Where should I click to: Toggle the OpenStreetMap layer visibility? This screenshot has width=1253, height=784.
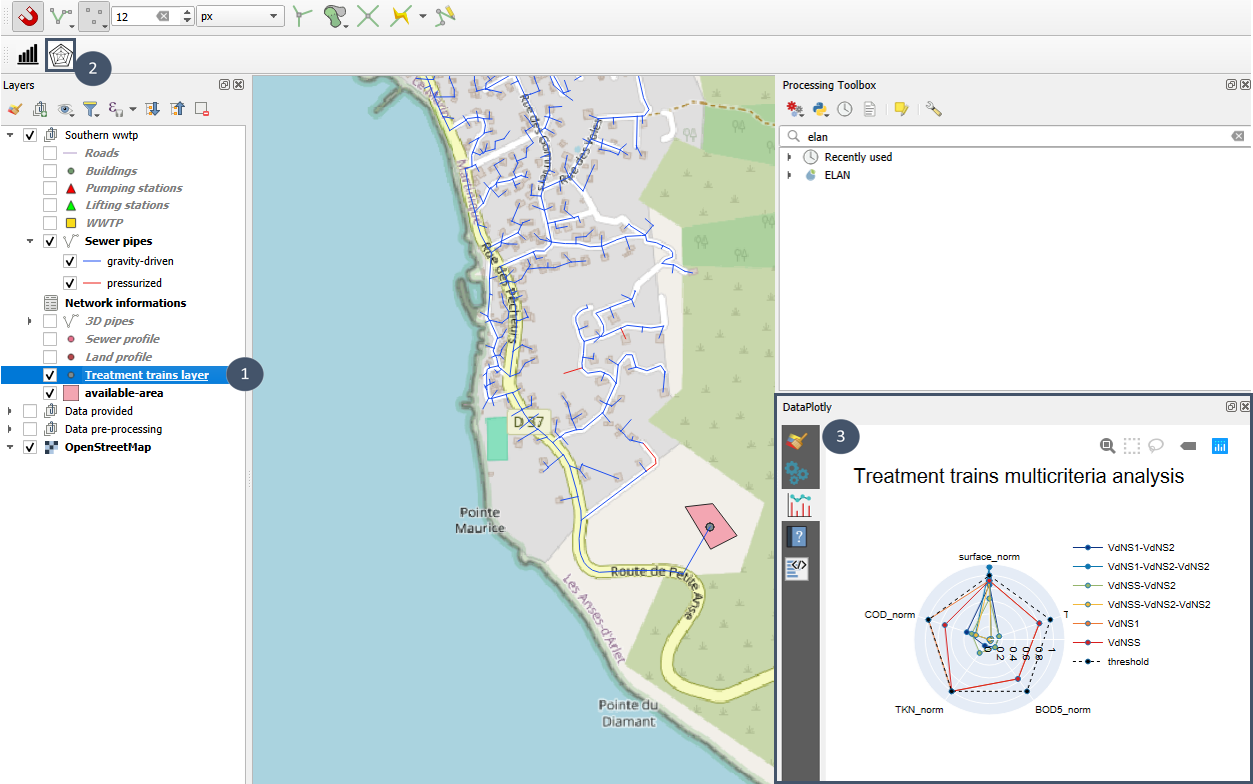pyautogui.click(x=30, y=447)
